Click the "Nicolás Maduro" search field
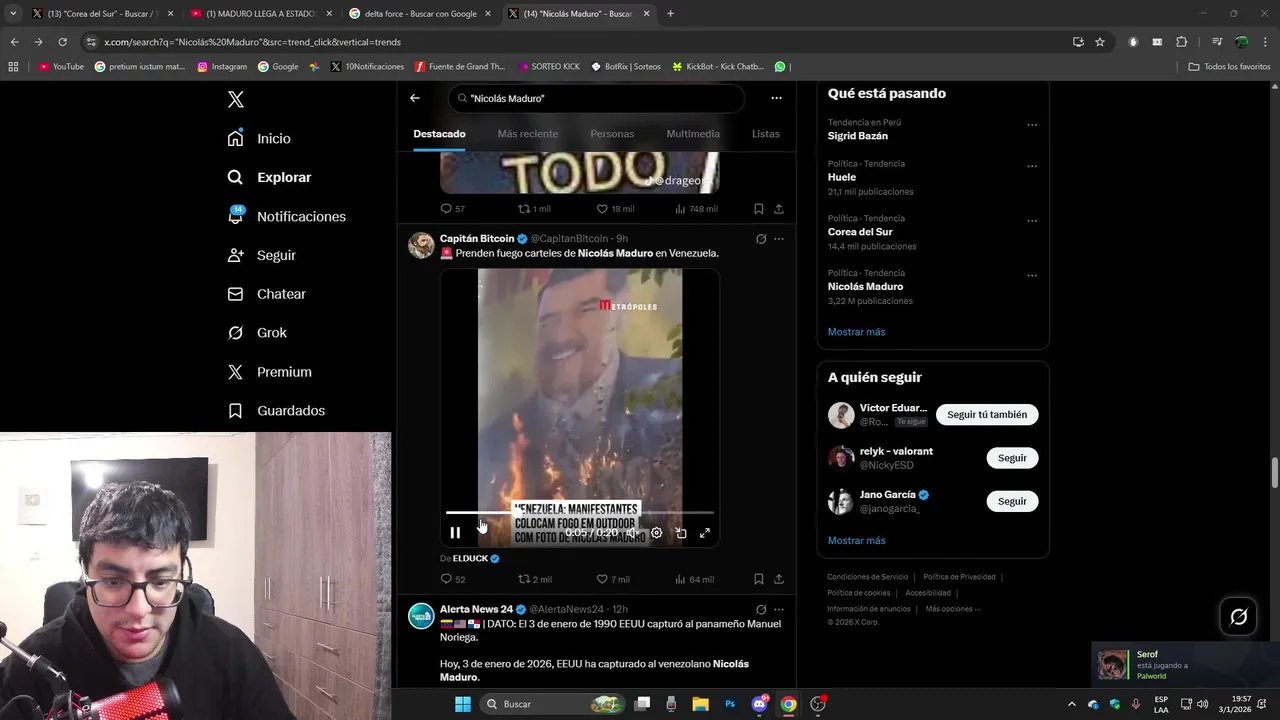 [x=597, y=98]
